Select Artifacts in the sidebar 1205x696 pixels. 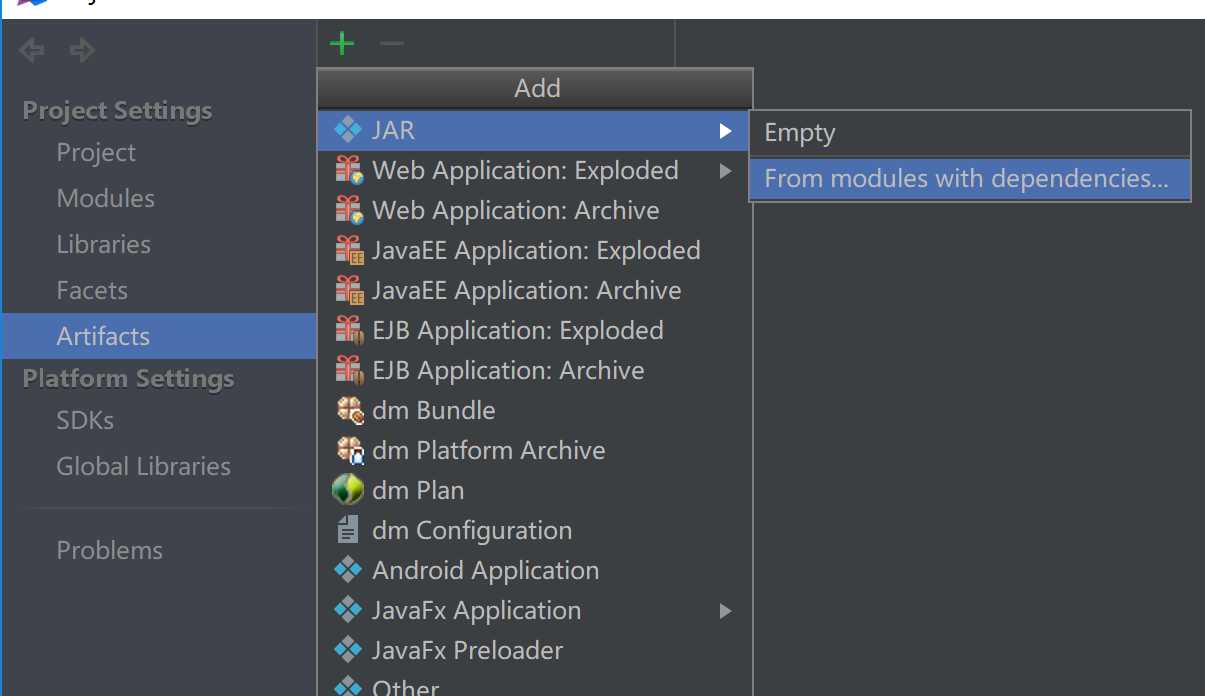point(159,336)
